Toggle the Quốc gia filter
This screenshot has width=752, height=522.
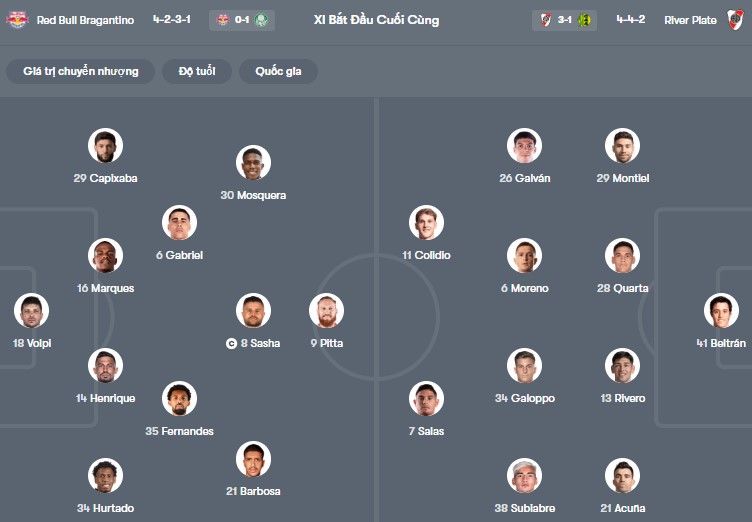tap(285, 71)
